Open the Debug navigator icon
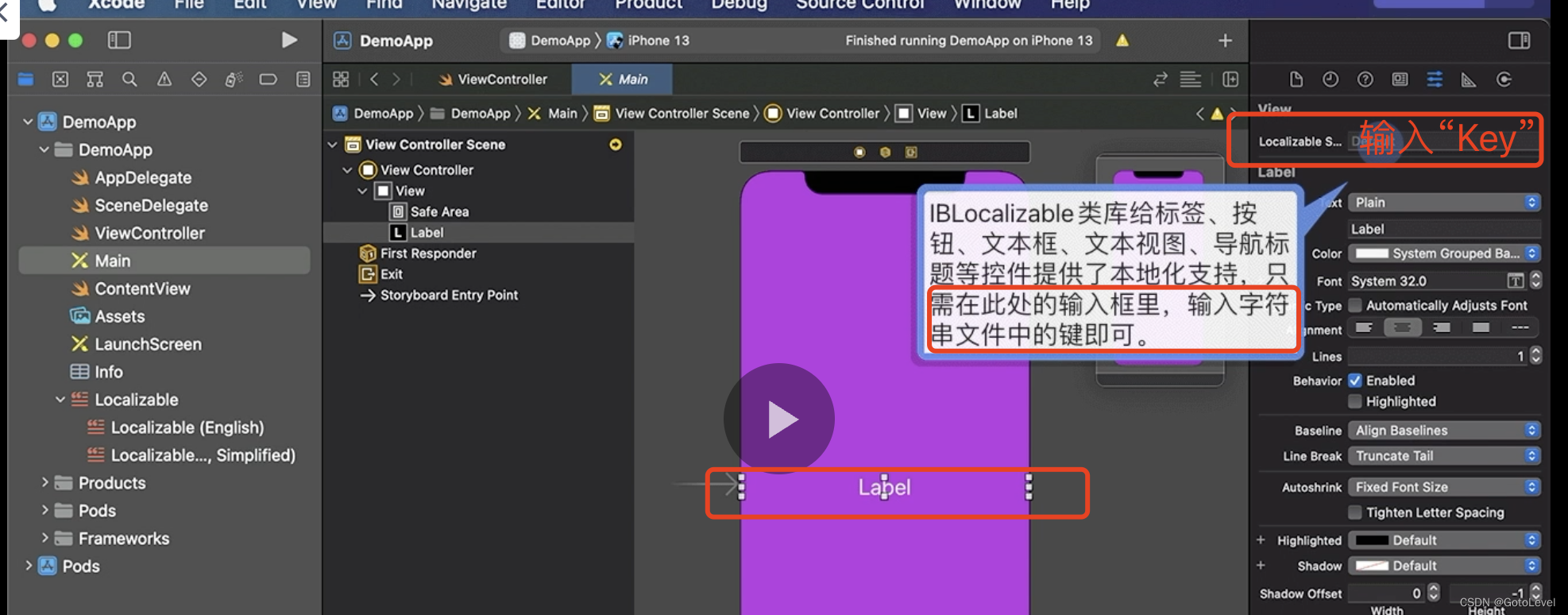This screenshot has width=1568, height=615. point(234,79)
